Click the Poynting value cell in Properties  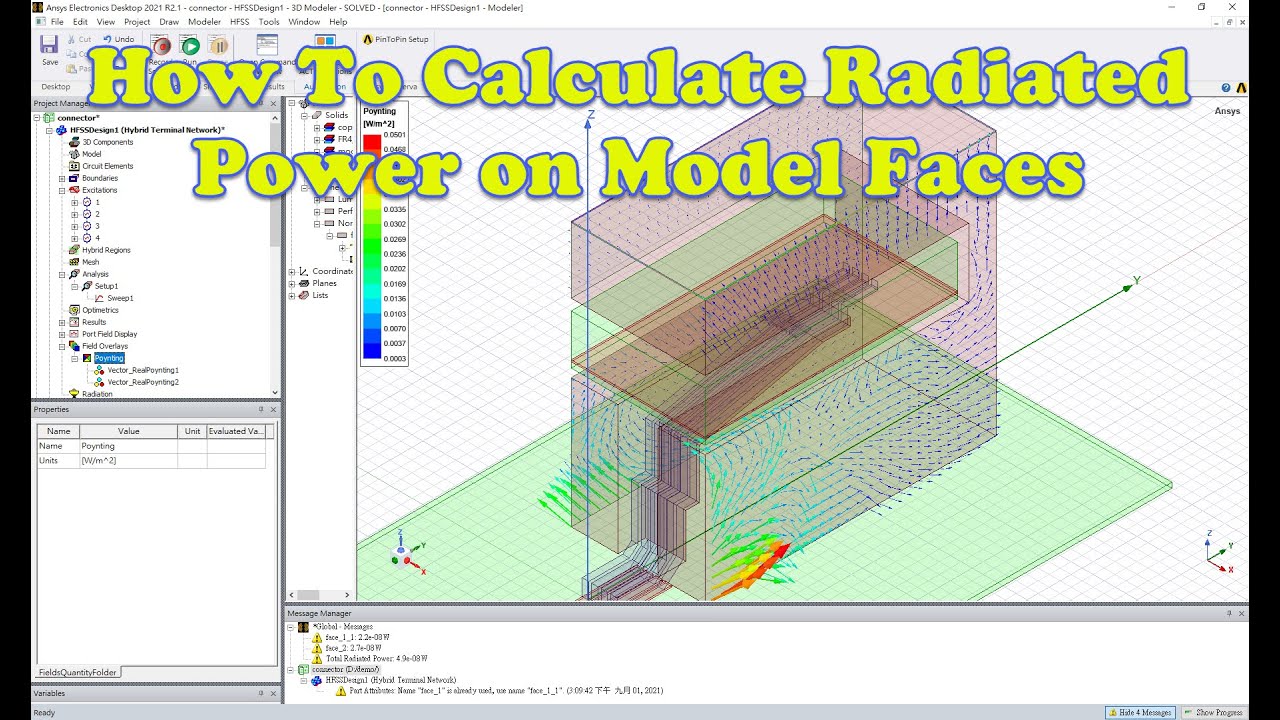pyautogui.click(x=128, y=446)
